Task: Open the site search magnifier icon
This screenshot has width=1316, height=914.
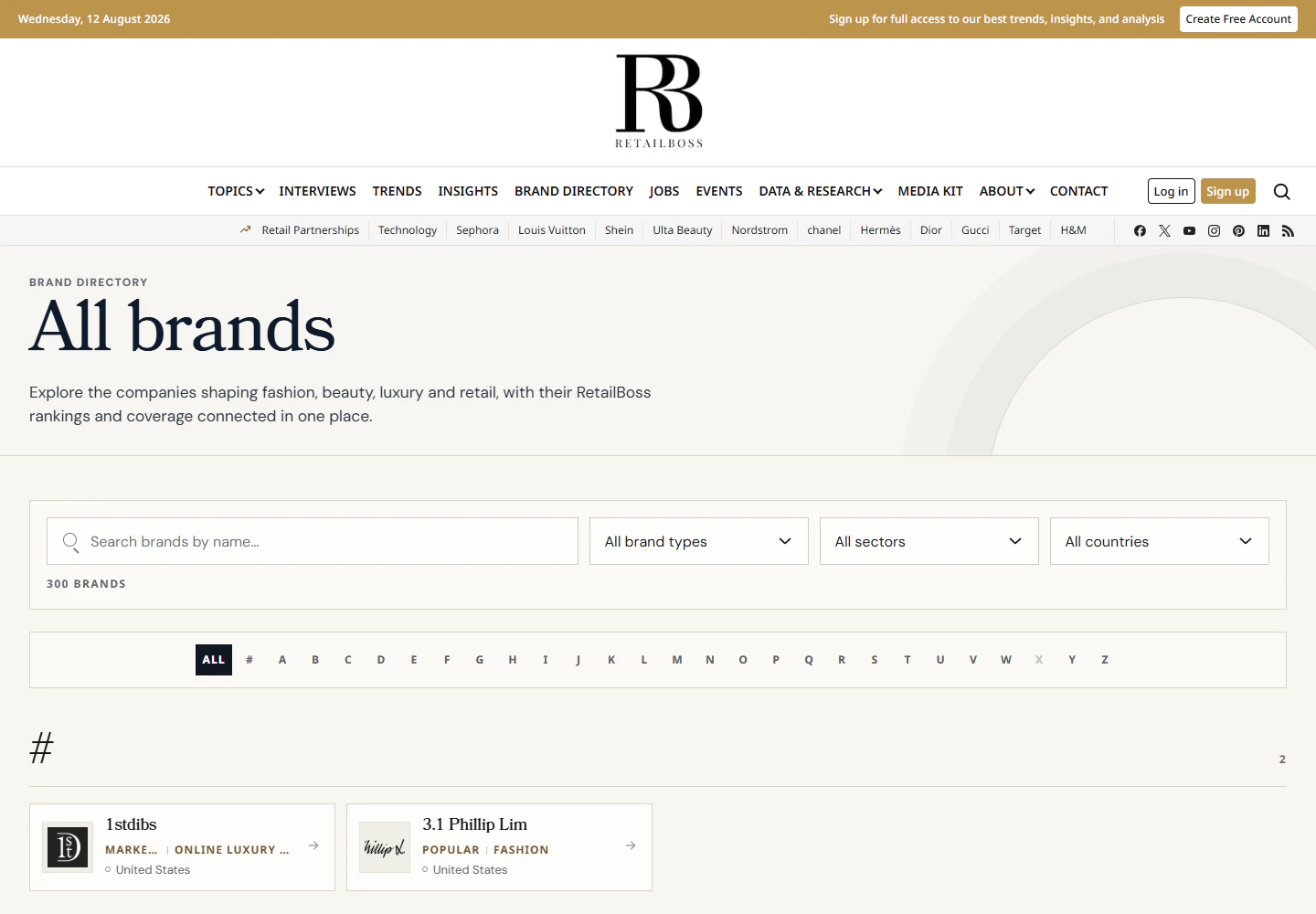Action: 1282,191
